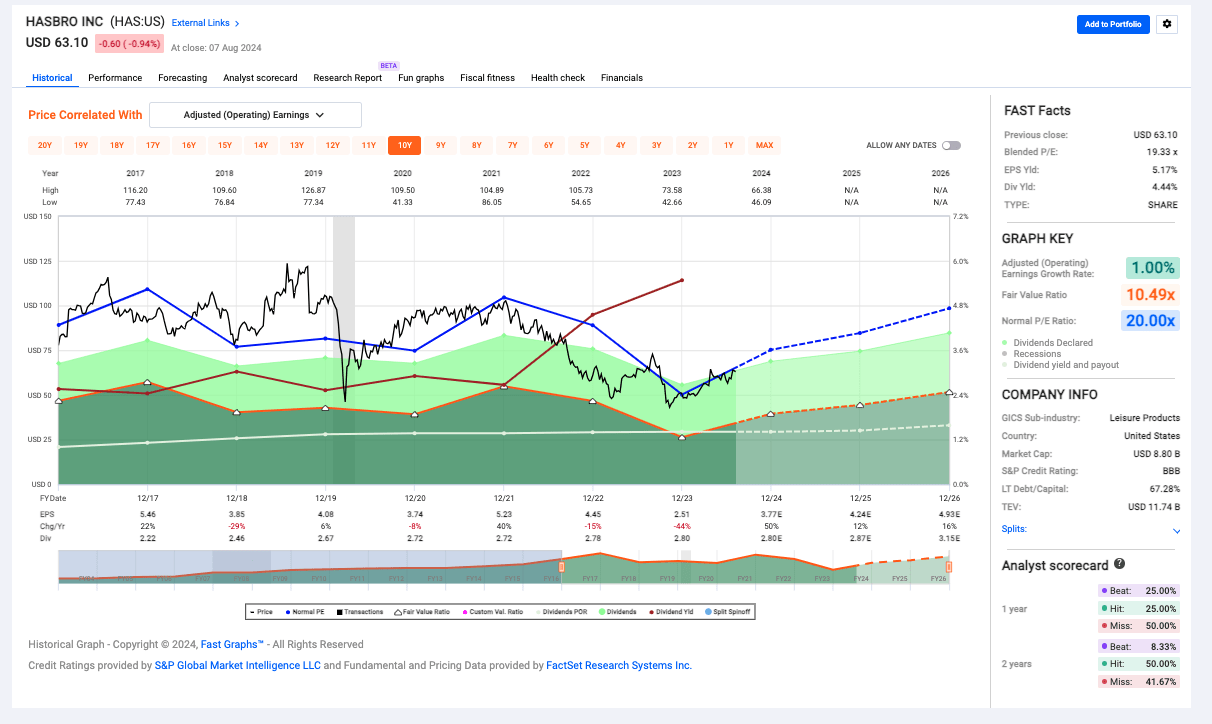Image resolution: width=1212 pixels, height=724 pixels.
Task: Switch to the Forecasting tab
Action: (x=182, y=77)
